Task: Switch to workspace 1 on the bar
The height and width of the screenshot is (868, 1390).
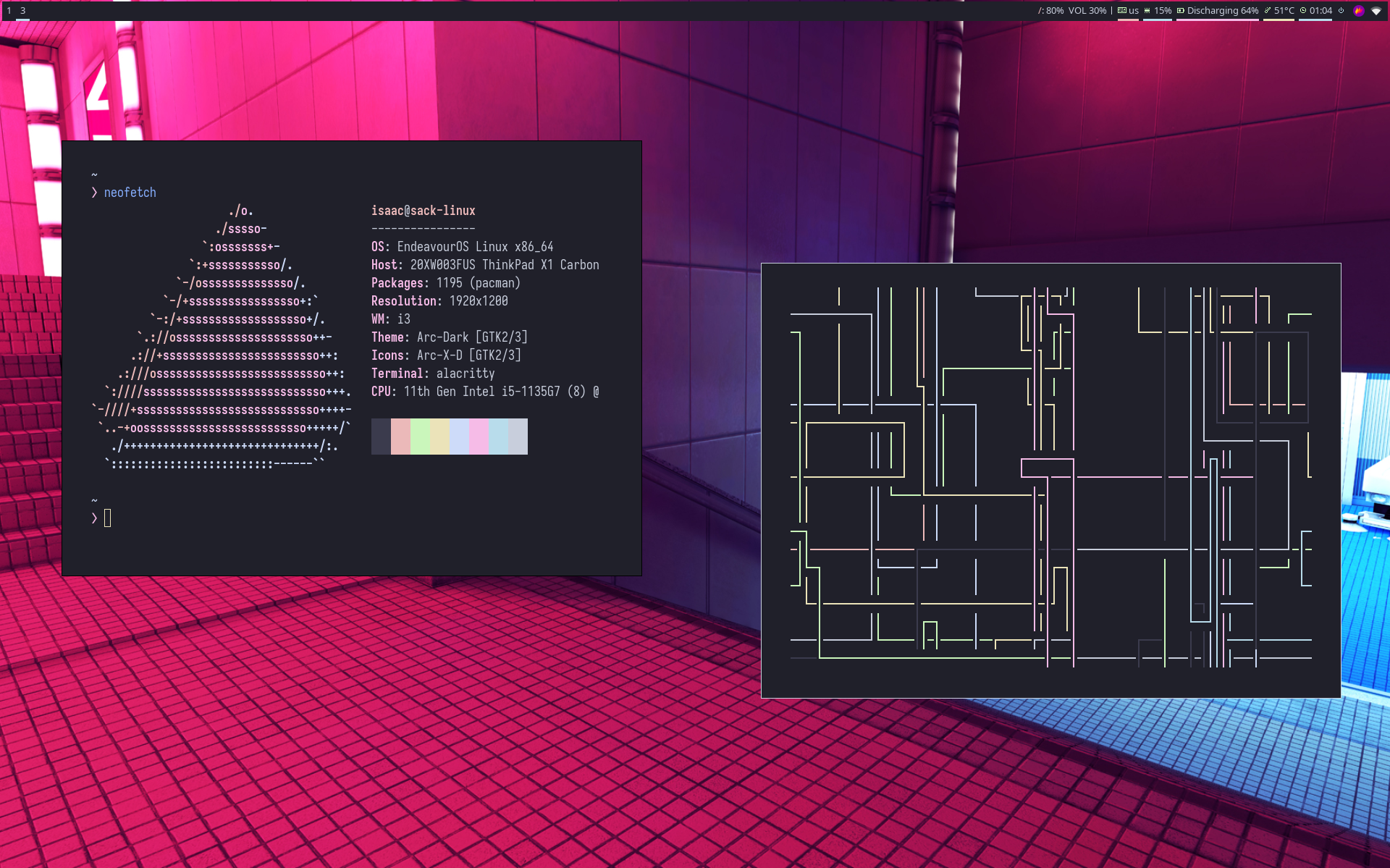Action: [8, 11]
